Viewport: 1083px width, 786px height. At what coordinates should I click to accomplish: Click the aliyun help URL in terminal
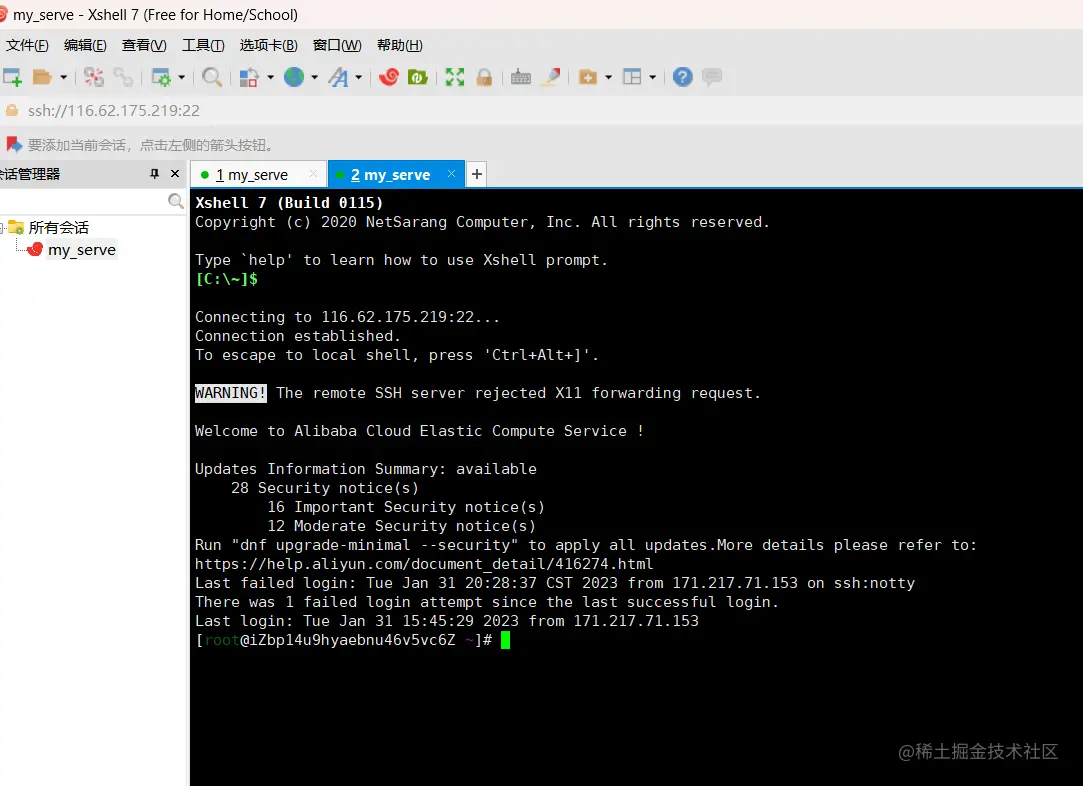tap(424, 564)
